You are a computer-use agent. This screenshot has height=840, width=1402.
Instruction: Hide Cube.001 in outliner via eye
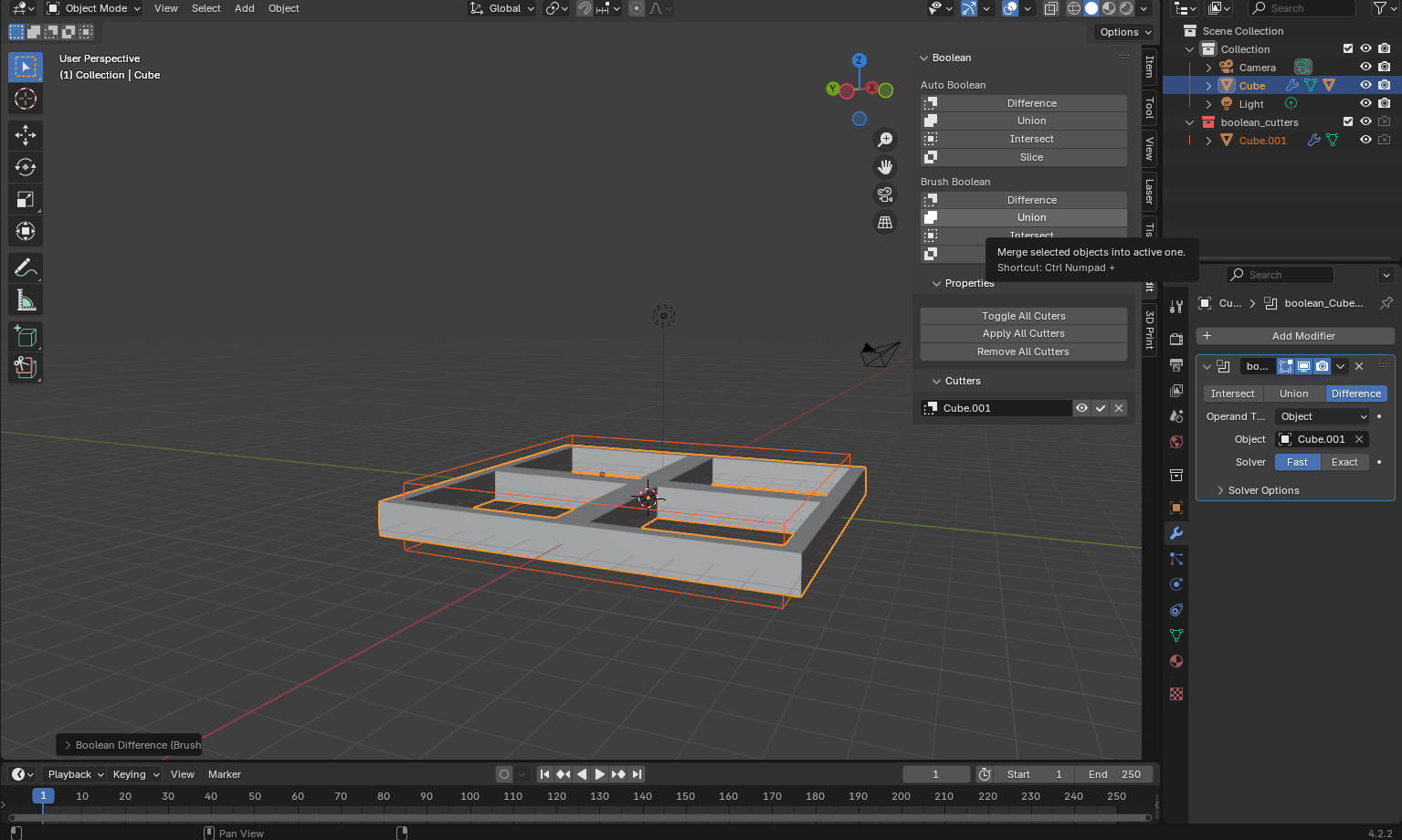[1365, 140]
